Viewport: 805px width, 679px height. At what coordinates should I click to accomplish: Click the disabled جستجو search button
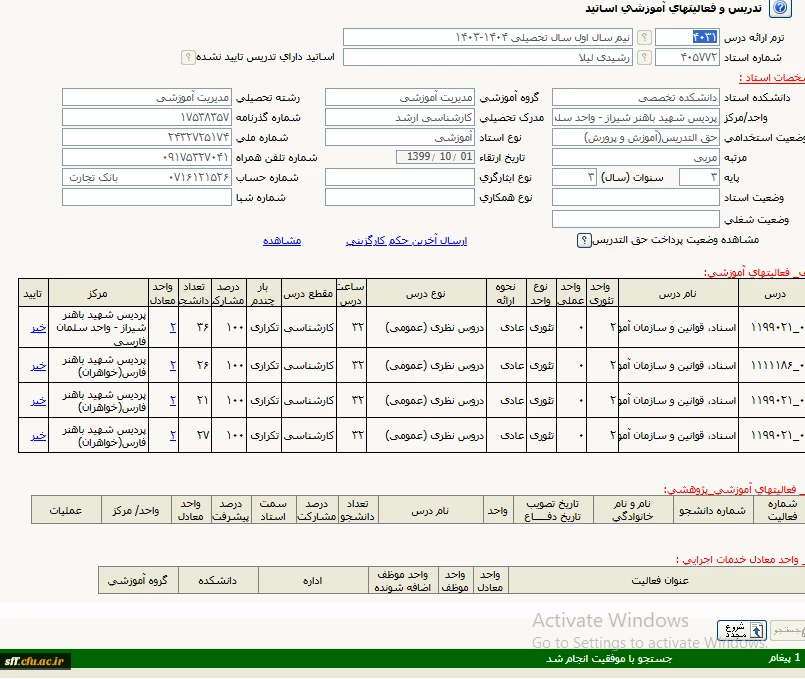click(x=786, y=630)
